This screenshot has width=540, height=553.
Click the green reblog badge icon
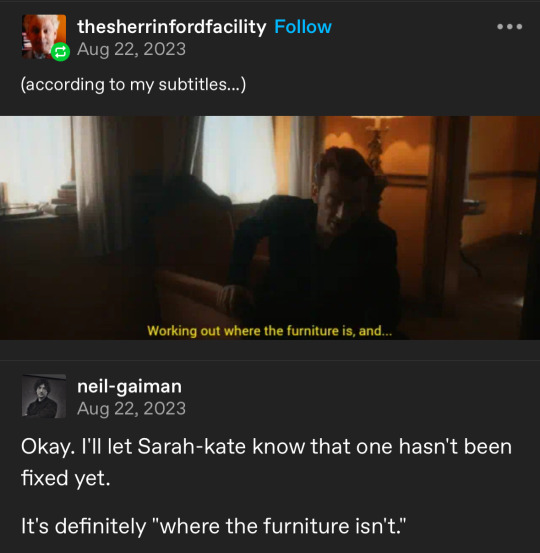(61, 52)
